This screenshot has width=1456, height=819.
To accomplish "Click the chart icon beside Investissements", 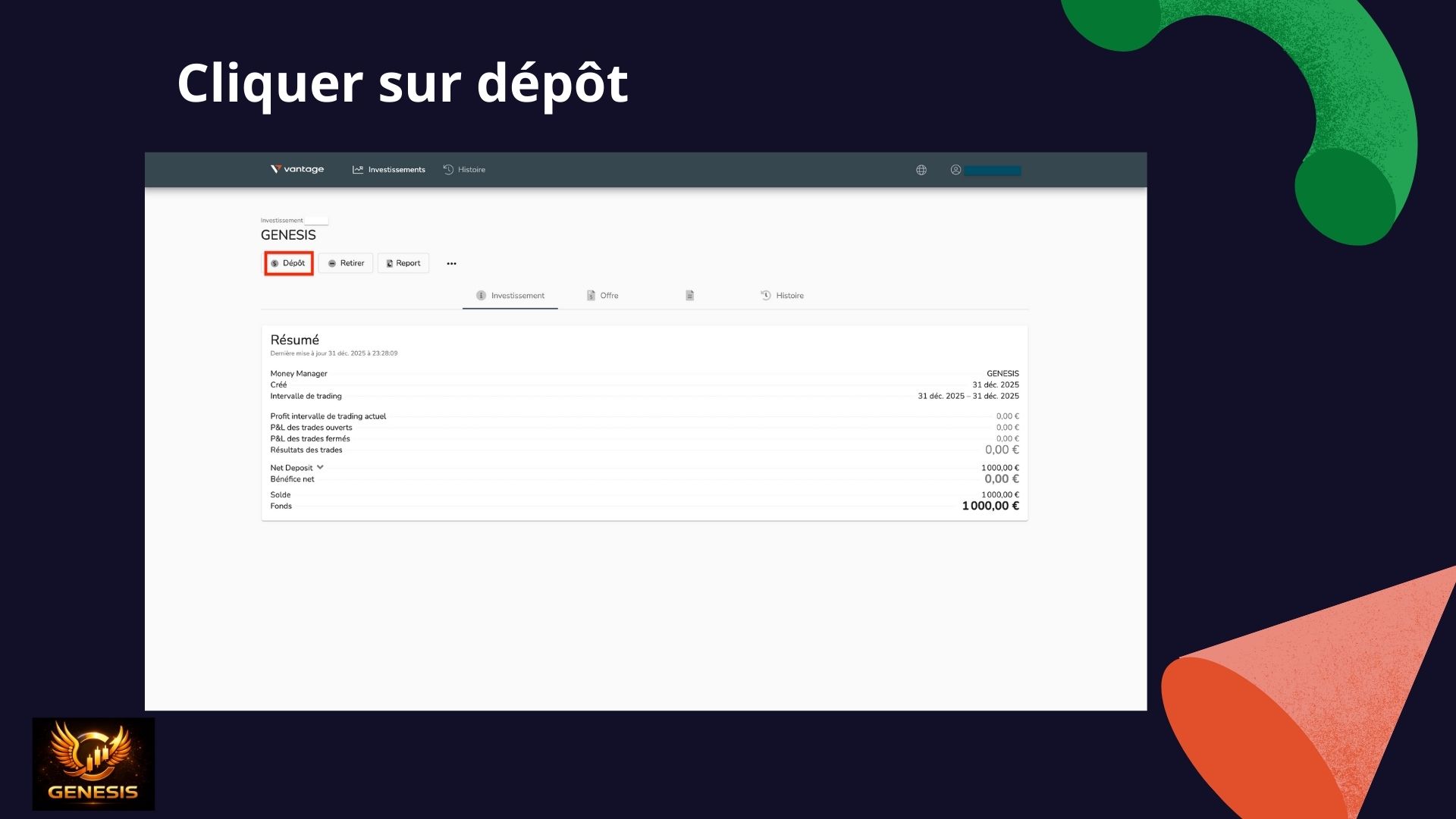I will [x=358, y=170].
